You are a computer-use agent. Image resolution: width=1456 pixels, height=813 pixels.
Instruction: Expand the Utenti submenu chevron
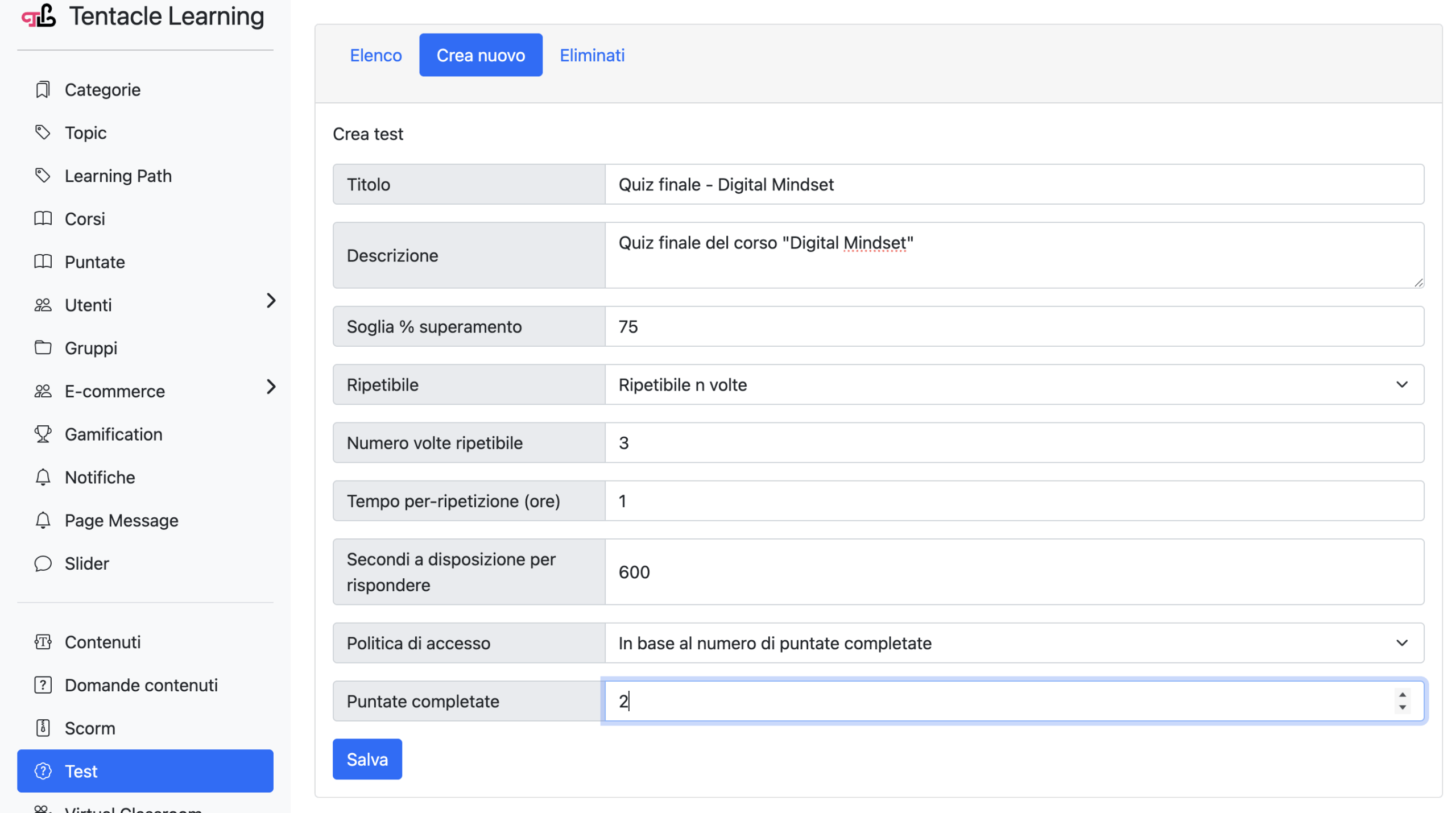[x=271, y=301]
